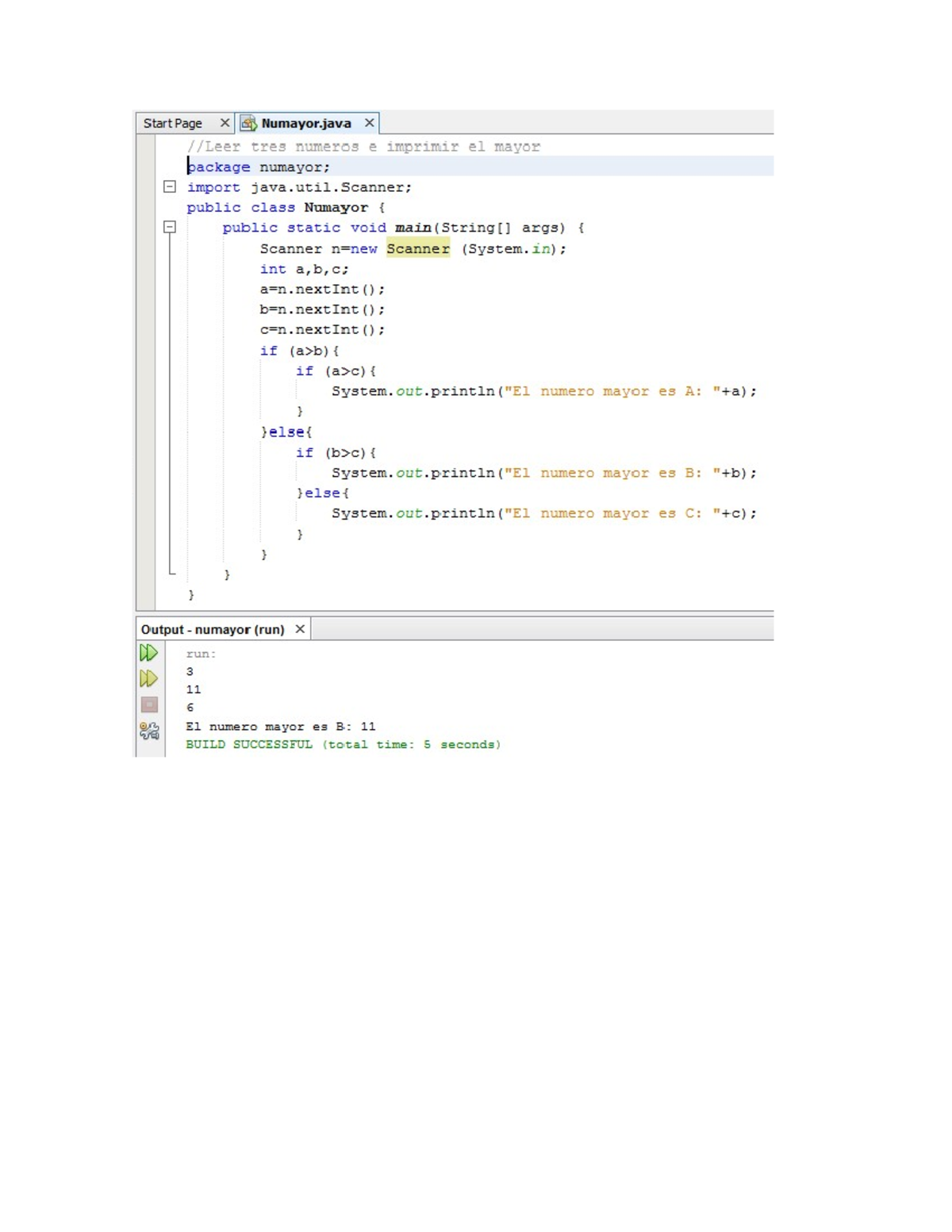
Task: Click the BUILD SUCCESSFUL output line
Action: pyautogui.click(x=343, y=745)
